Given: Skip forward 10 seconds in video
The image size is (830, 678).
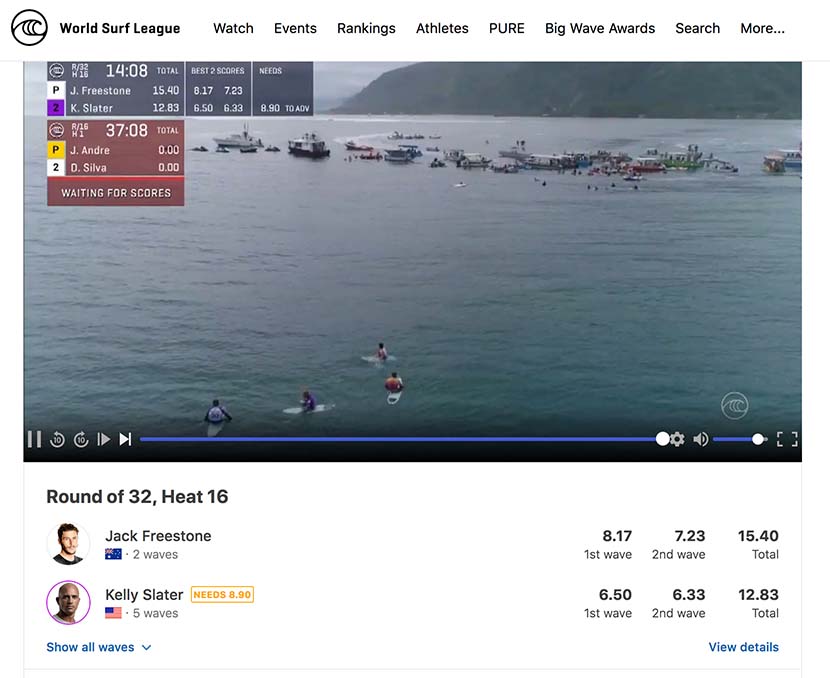Looking at the screenshot, I should 81,439.
